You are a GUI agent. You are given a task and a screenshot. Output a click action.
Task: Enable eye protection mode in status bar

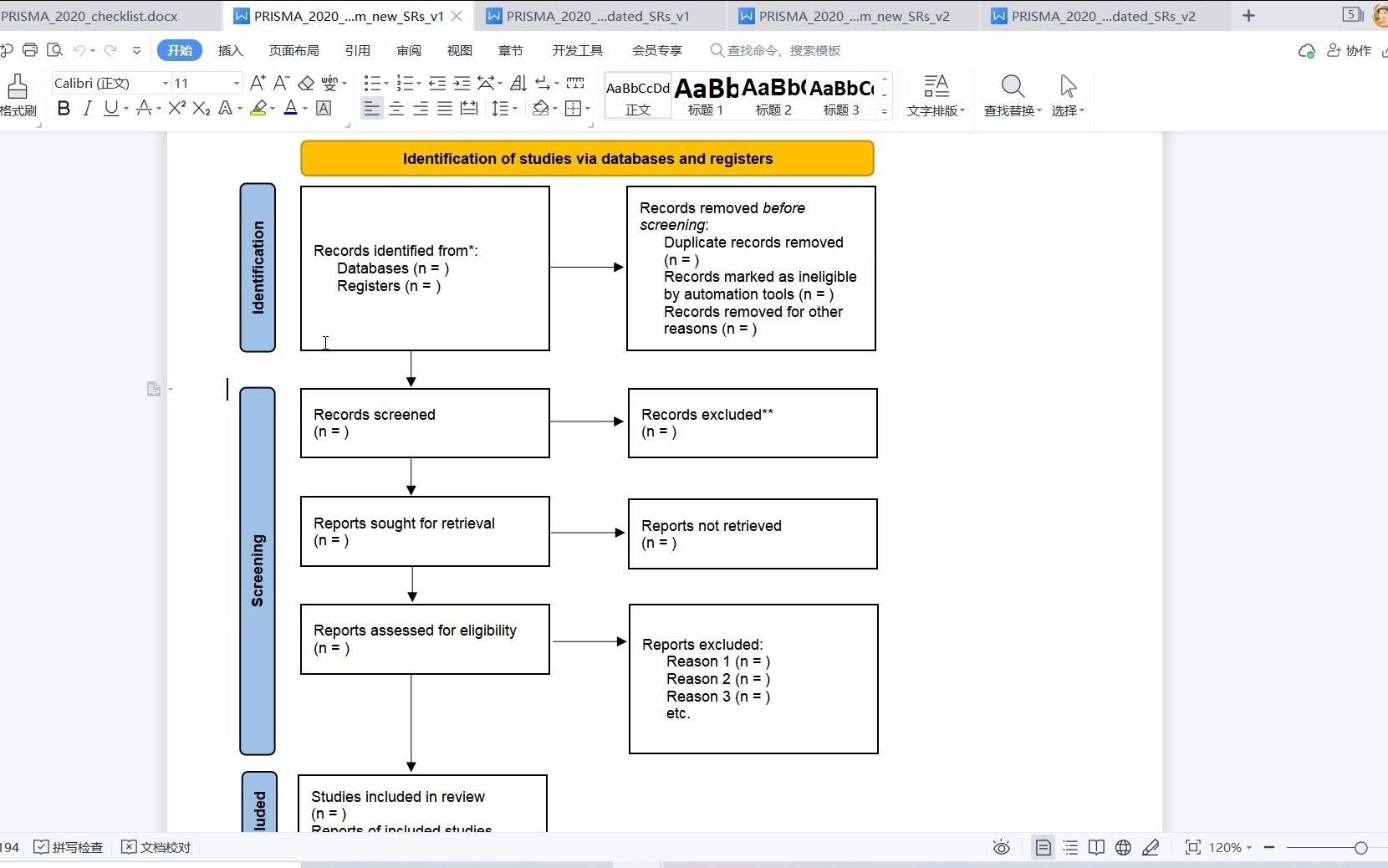click(x=1002, y=848)
